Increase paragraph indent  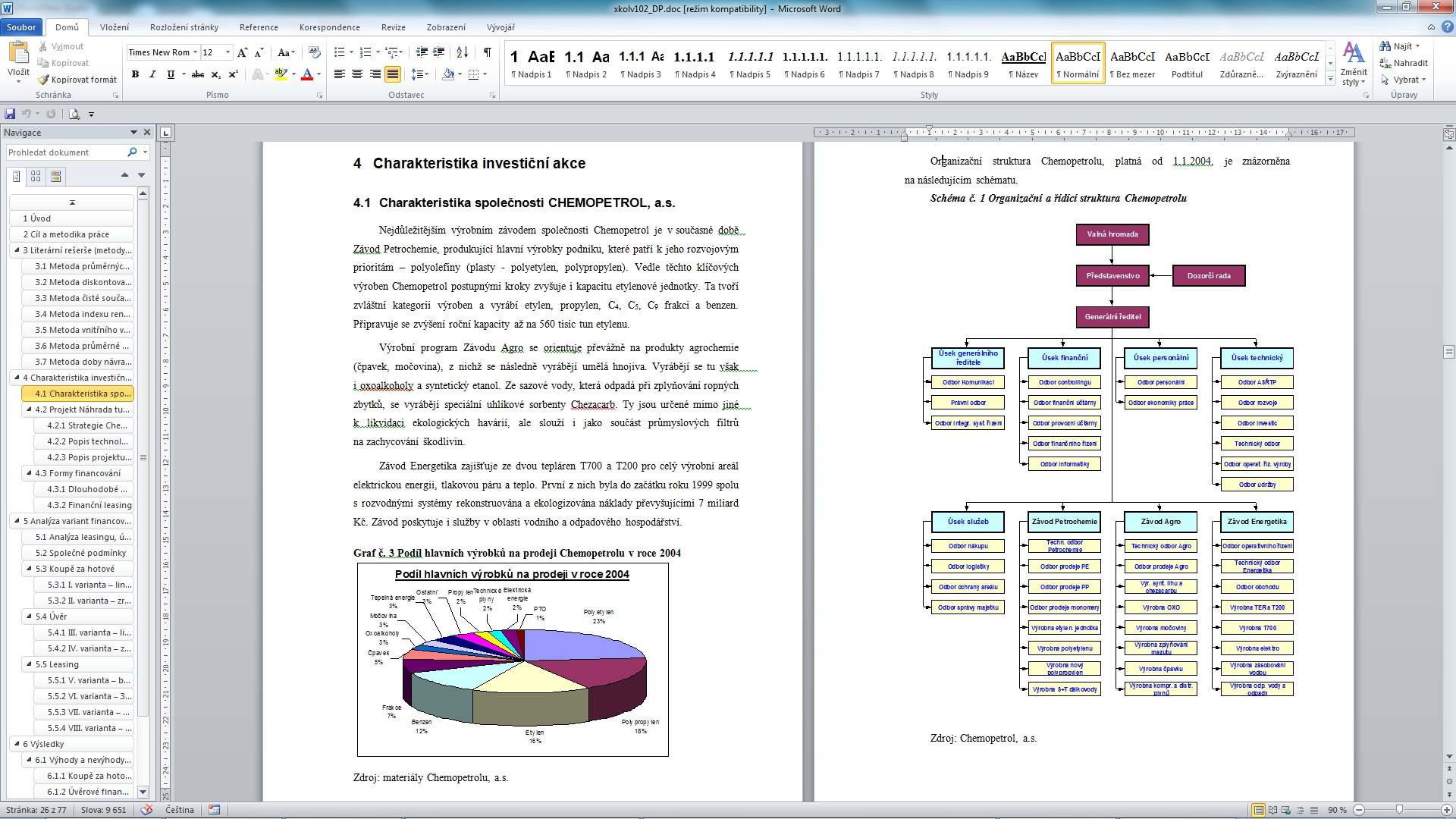[x=439, y=52]
